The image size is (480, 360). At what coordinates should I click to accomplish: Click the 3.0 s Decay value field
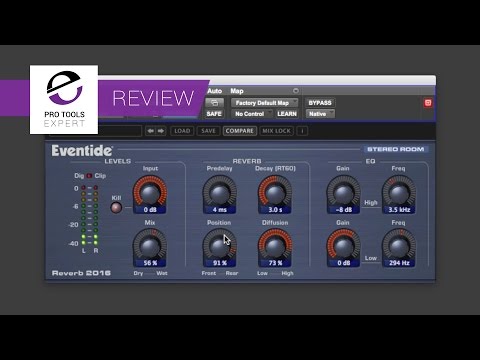pos(275,210)
